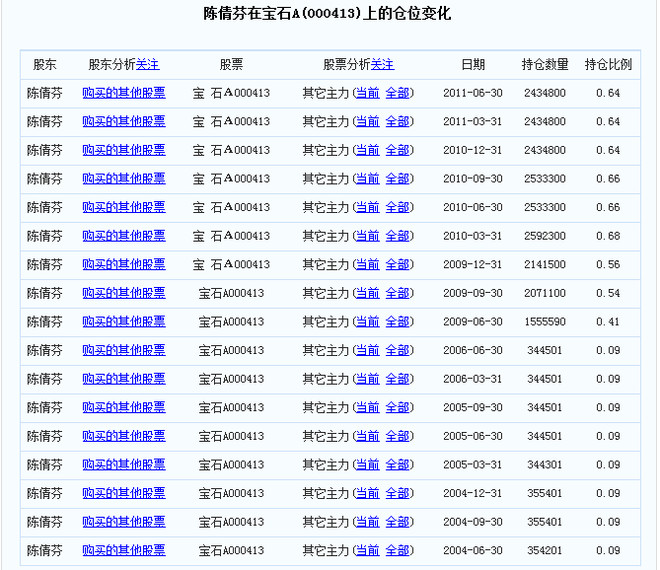The height and width of the screenshot is (570, 660).
Task: Open 购买的其他股票 link in 2011-06-30 row
Action: click(124, 93)
